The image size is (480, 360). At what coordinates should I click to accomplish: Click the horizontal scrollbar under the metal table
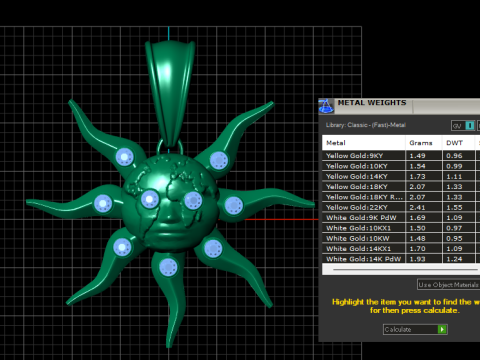(x=405, y=269)
